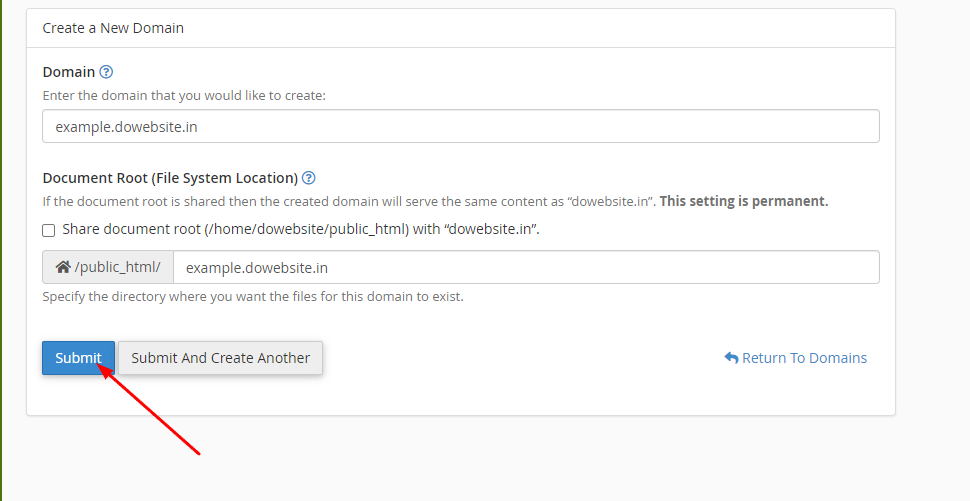Screen dimensions: 970x501
Task: Focus the Domain name input field
Action: [x=461, y=126]
